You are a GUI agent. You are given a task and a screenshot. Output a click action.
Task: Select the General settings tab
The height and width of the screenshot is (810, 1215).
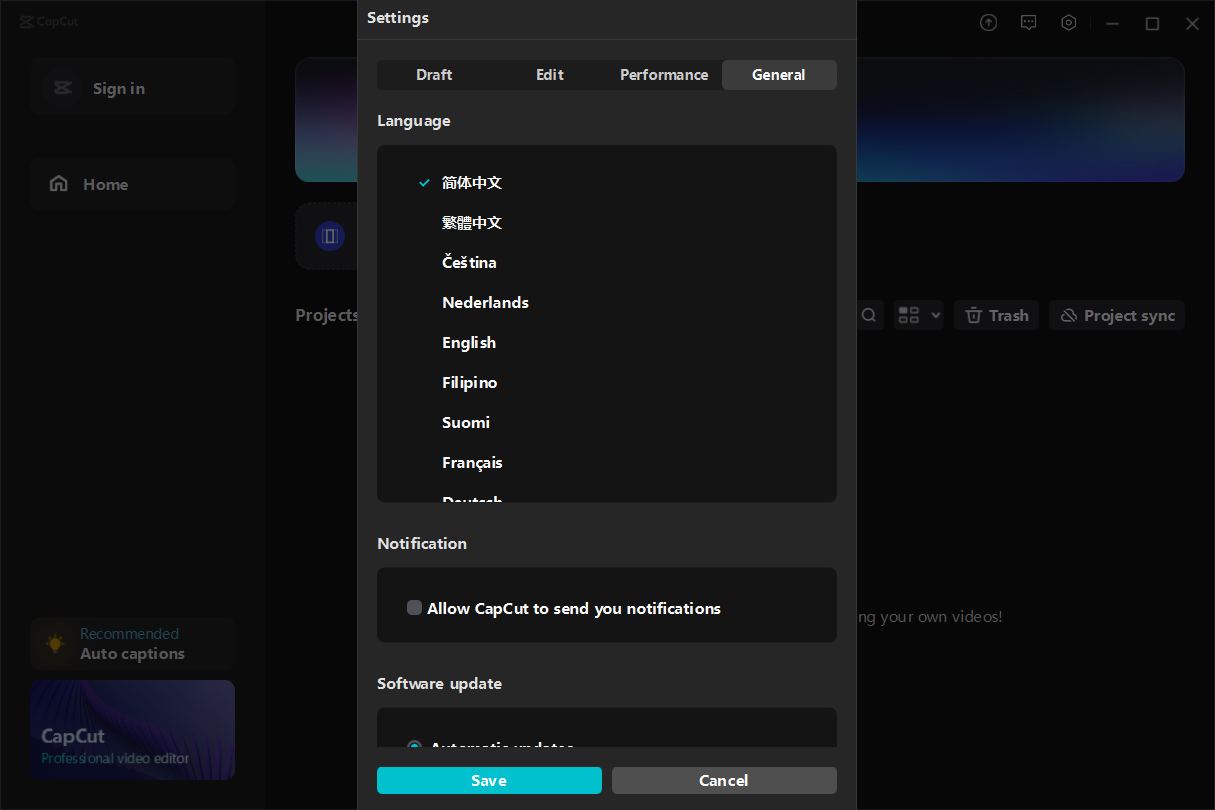779,75
